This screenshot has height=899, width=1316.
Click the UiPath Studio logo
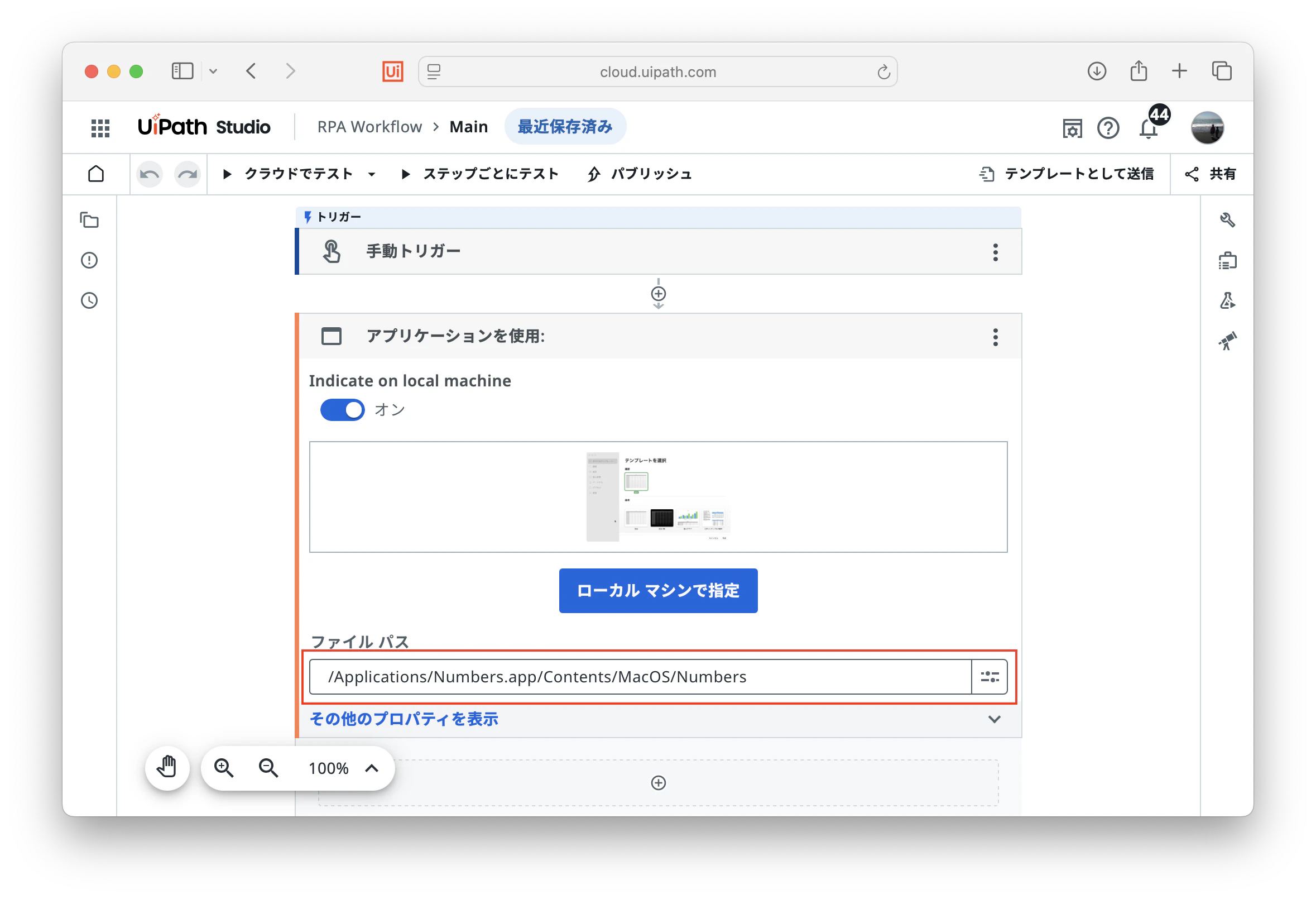click(x=204, y=126)
